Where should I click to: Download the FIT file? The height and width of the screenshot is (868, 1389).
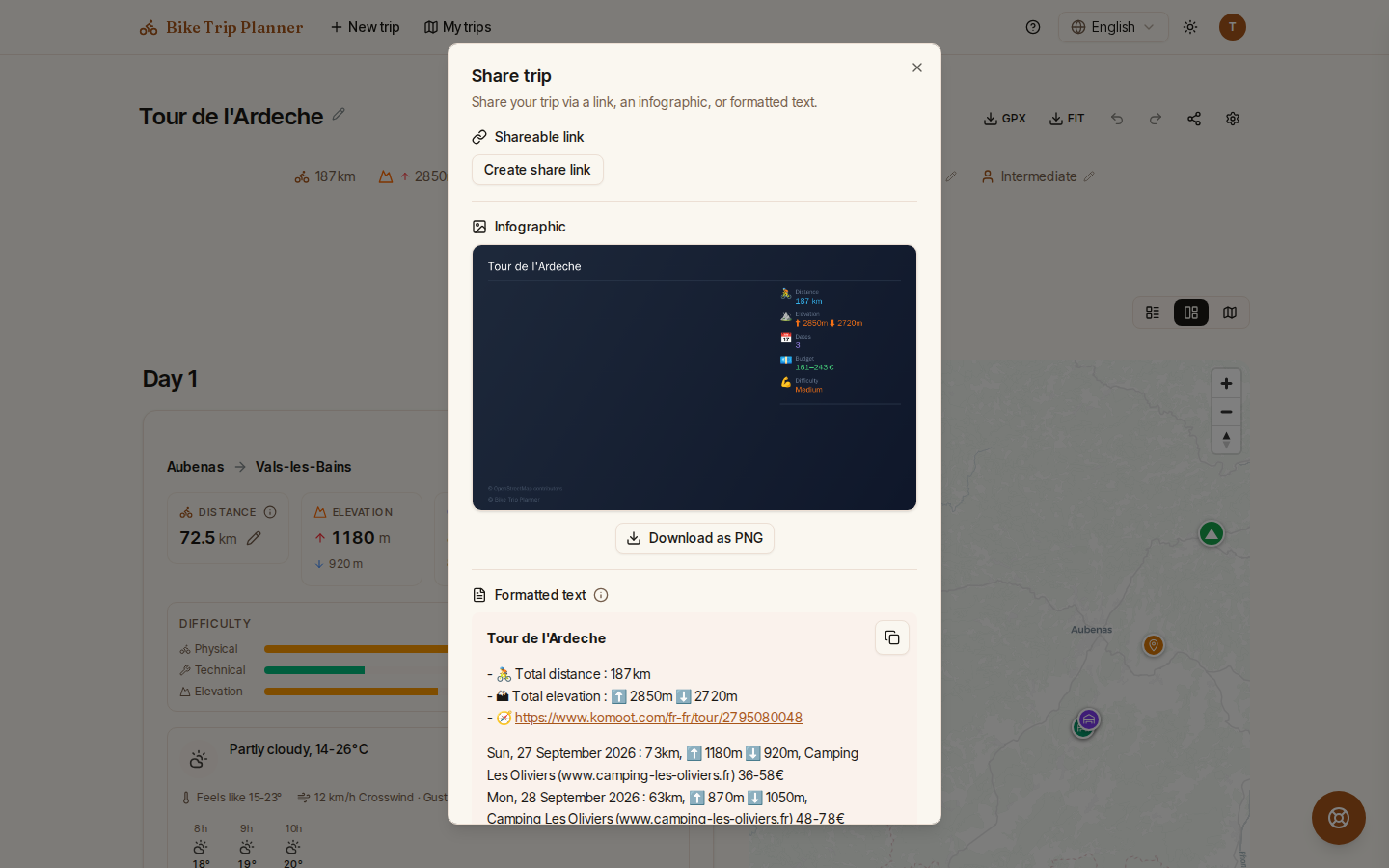[x=1067, y=119]
